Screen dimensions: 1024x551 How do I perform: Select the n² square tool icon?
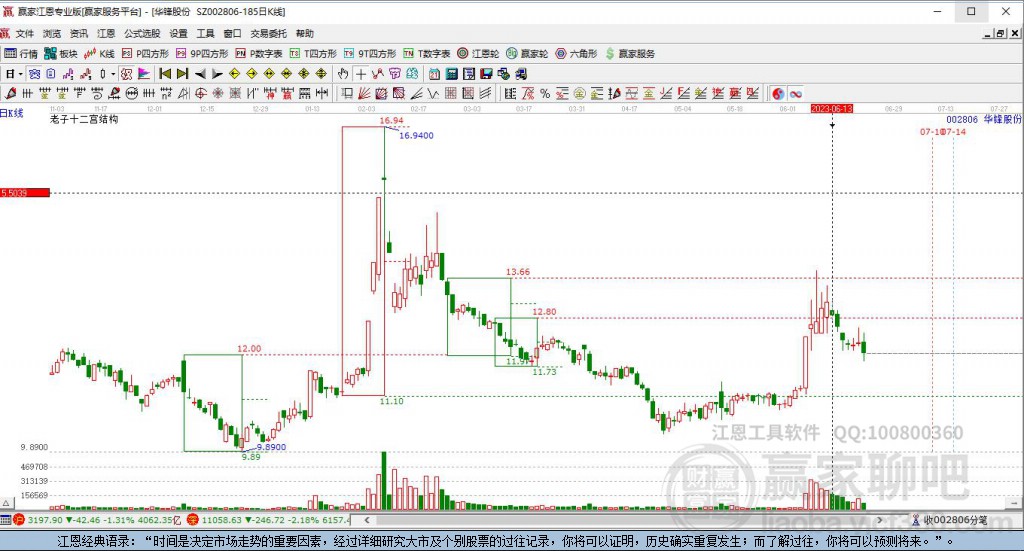165,93
